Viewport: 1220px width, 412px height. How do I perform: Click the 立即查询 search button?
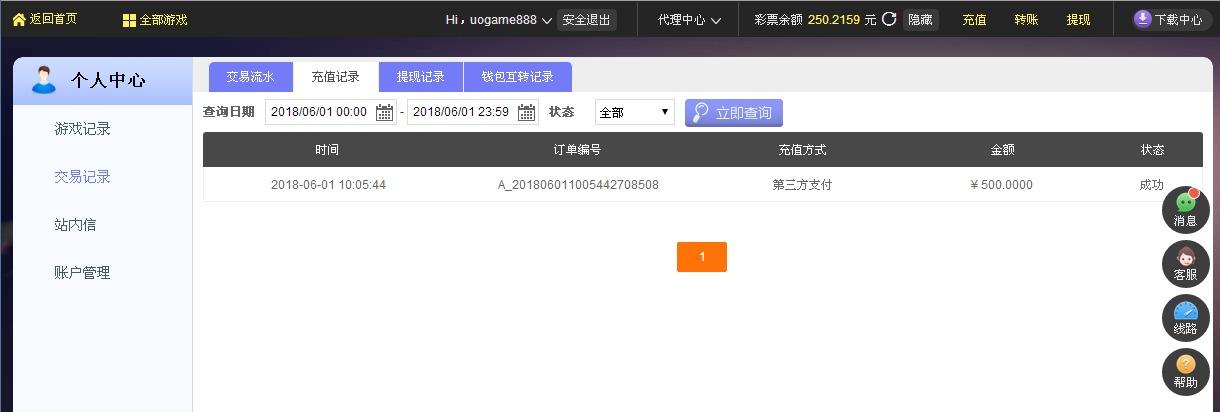pos(734,113)
